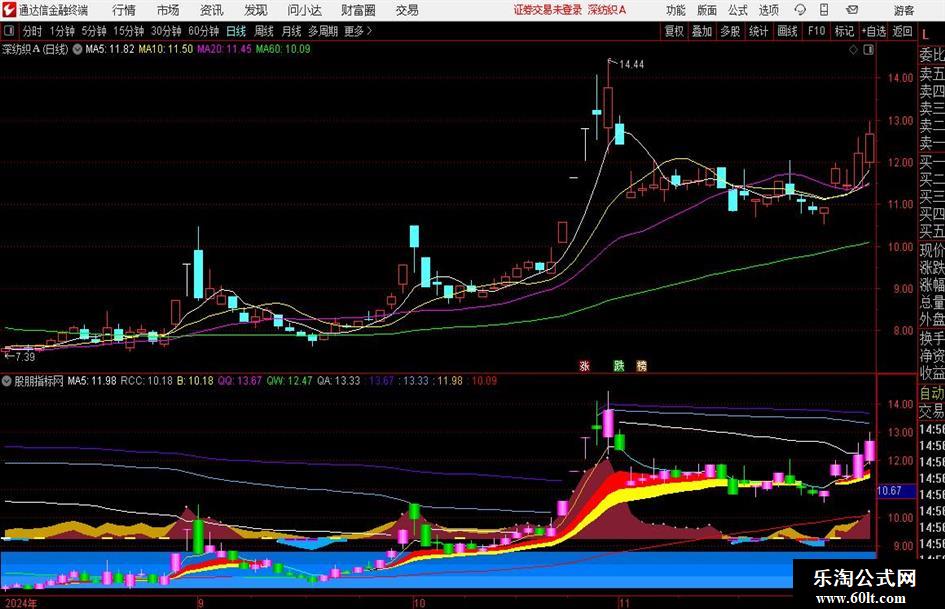Click the 游客 guest account label
Image resolution: width=945 pixels, height=609 pixels.
904,10
